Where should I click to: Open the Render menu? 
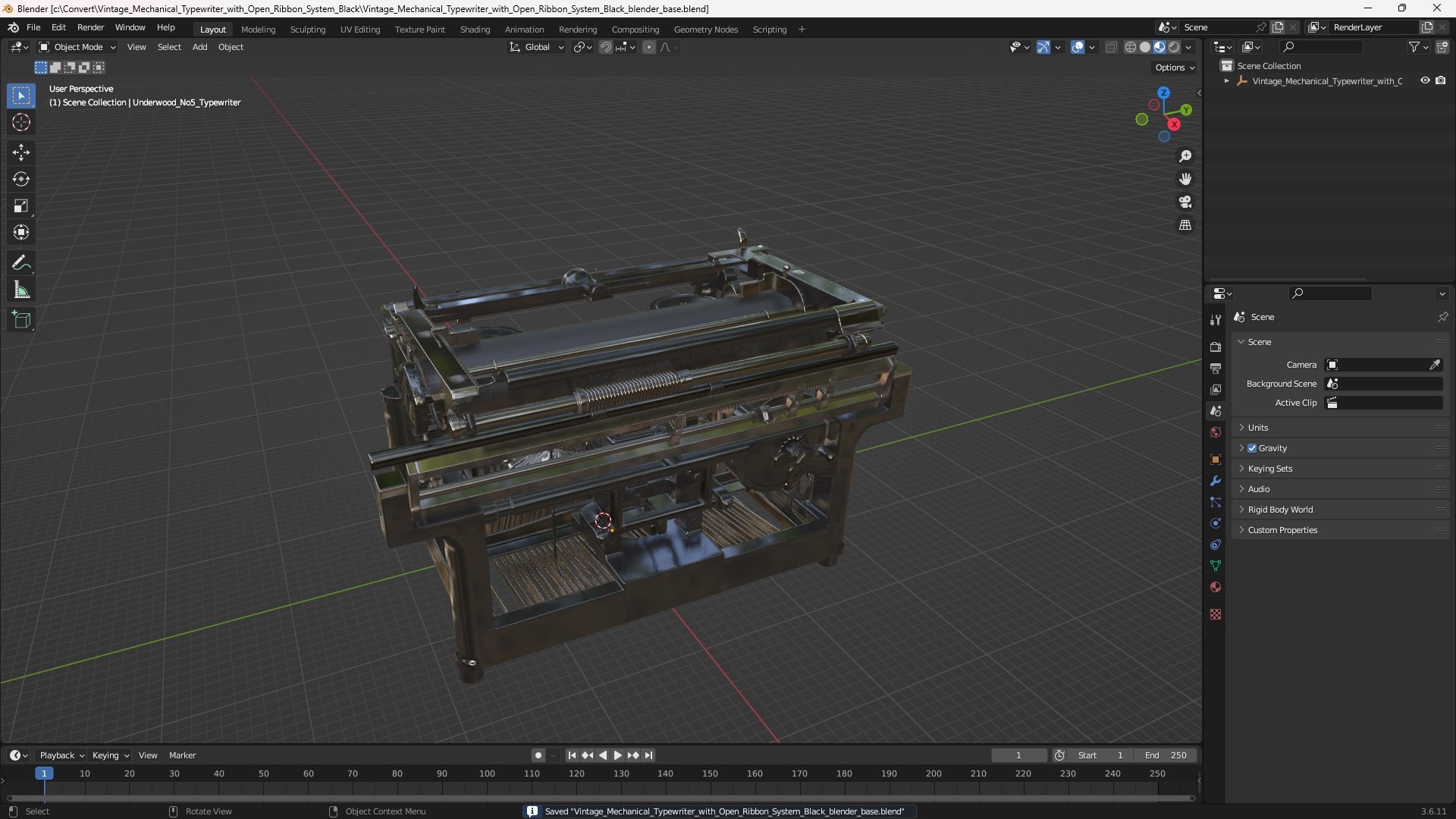click(x=90, y=27)
